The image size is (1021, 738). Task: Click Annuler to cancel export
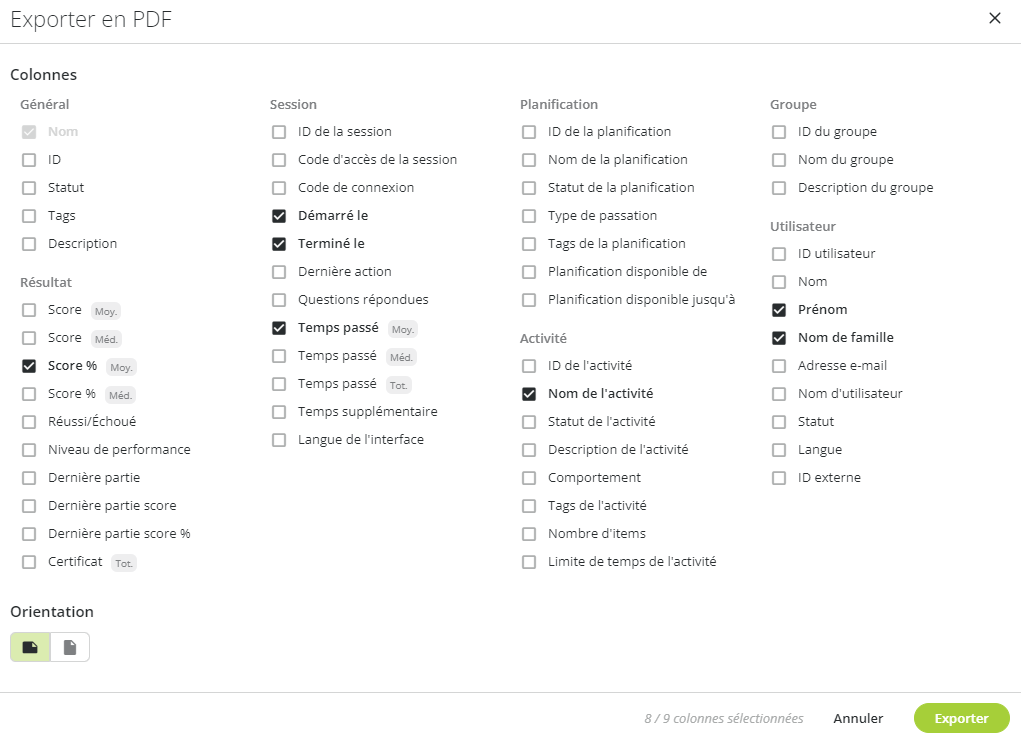click(x=858, y=718)
